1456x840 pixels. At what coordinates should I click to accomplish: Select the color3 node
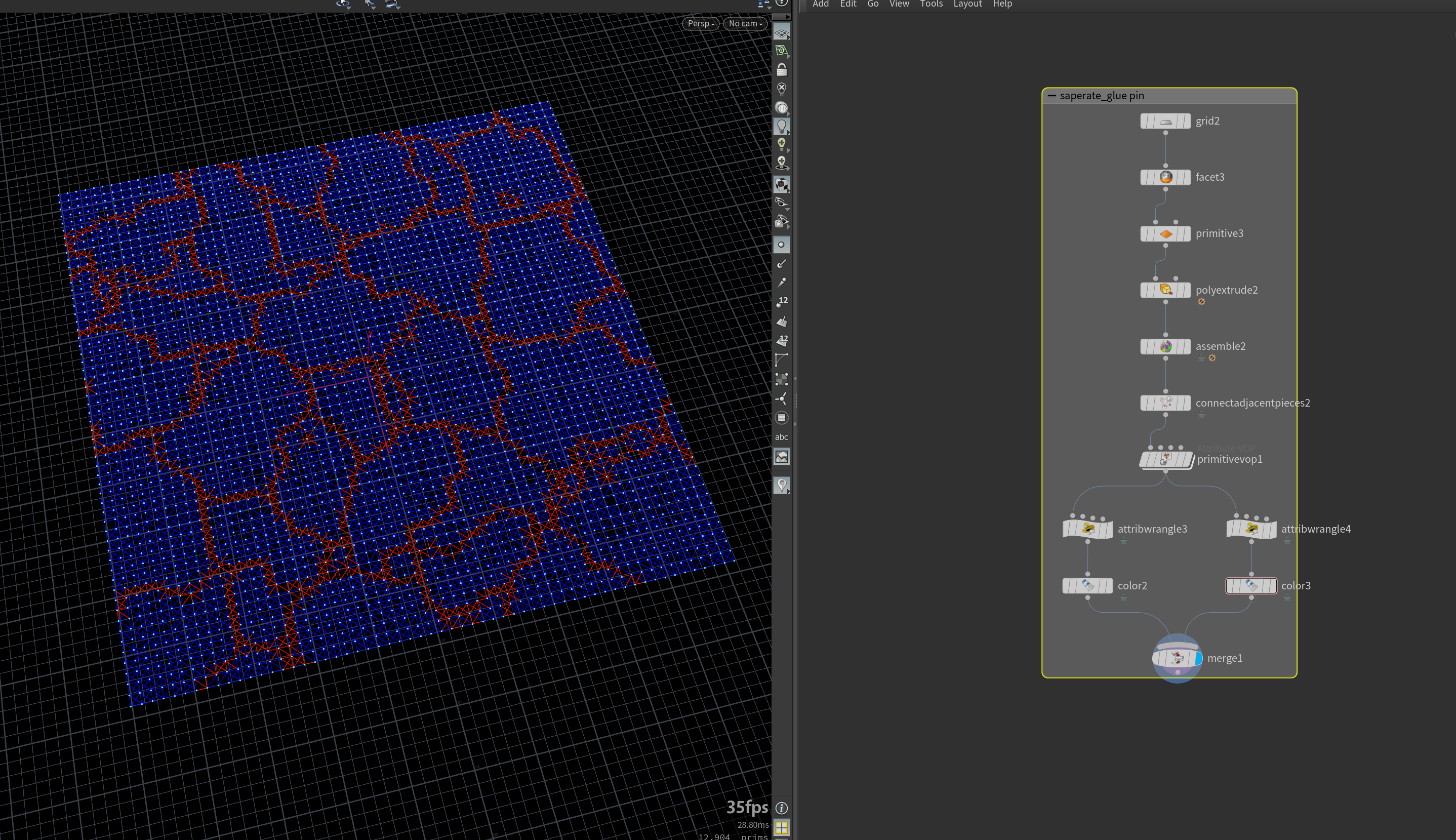tap(1250, 586)
